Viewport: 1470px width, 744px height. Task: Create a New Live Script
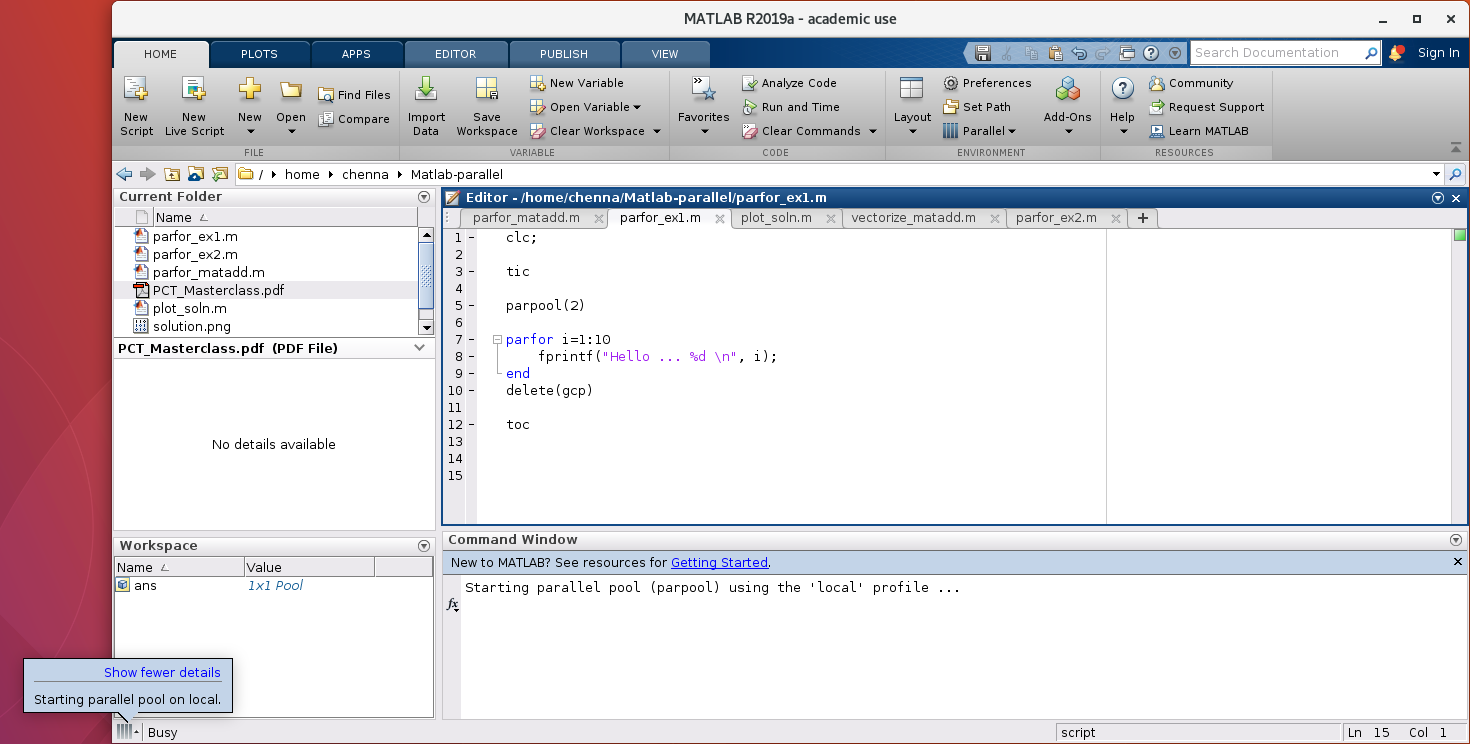coord(194,106)
